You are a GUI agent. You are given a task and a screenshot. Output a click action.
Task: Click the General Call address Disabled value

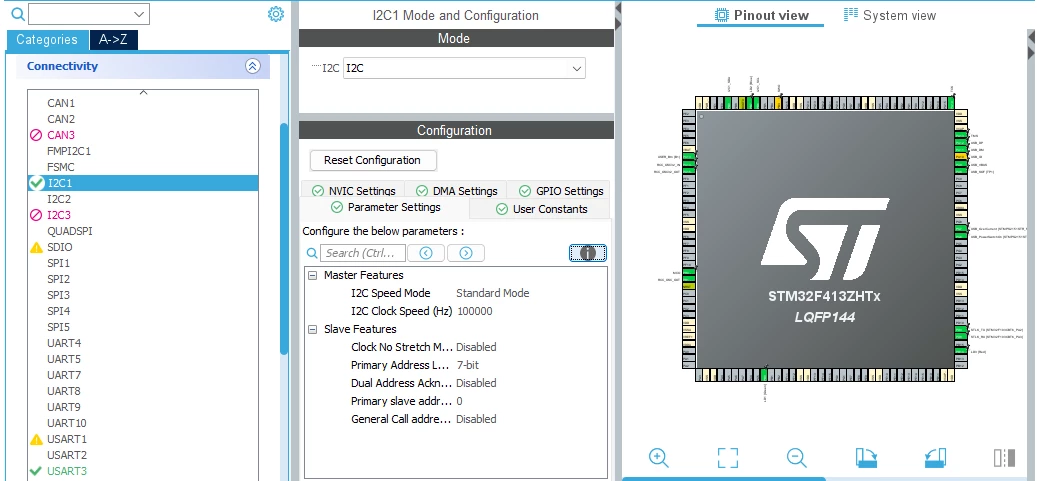coord(476,419)
